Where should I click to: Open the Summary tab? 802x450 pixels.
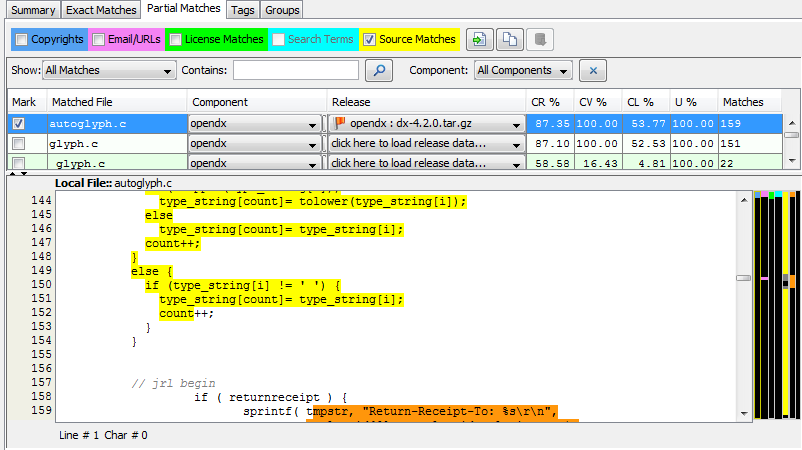tap(32, 9)
